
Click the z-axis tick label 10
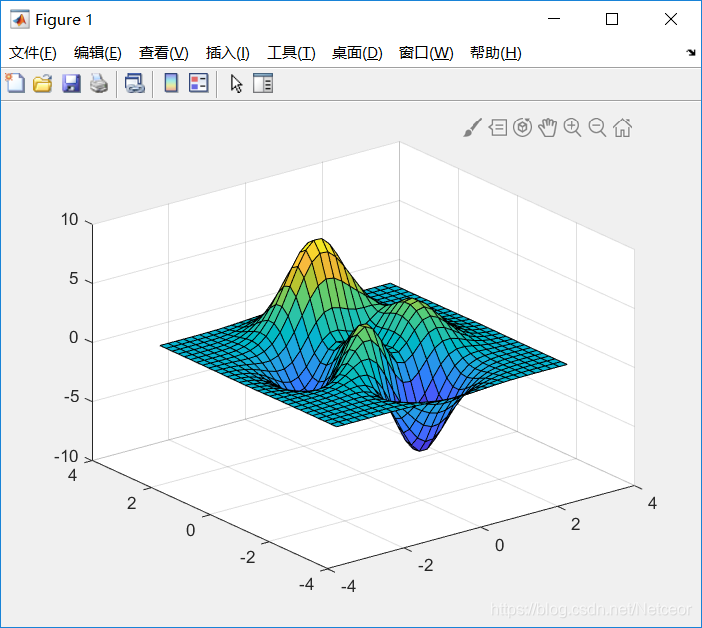tap(69, 219)
